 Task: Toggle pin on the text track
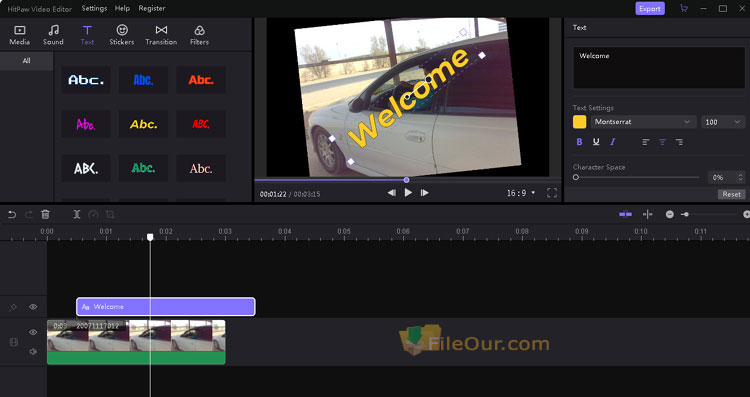coord(13,307)
